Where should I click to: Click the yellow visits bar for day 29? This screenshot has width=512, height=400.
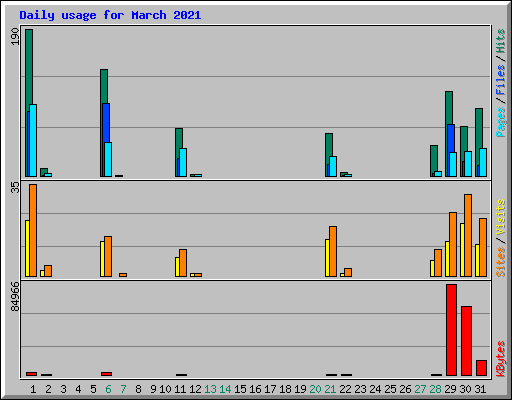tap(447, 259)
